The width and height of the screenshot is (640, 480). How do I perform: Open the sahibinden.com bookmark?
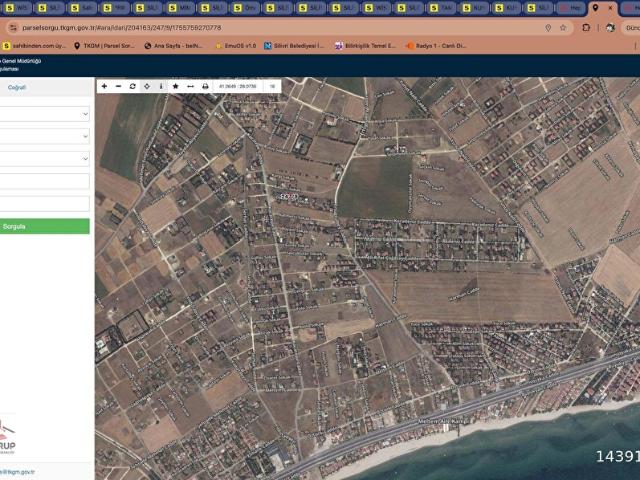click(34, 46)
